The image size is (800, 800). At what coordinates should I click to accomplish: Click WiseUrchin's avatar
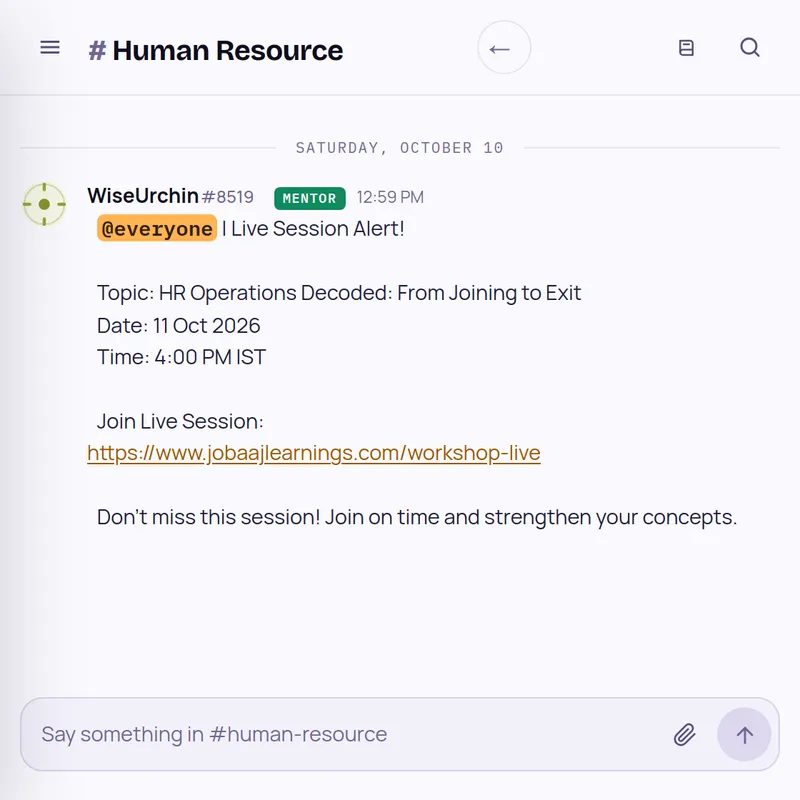coord(44,204)
